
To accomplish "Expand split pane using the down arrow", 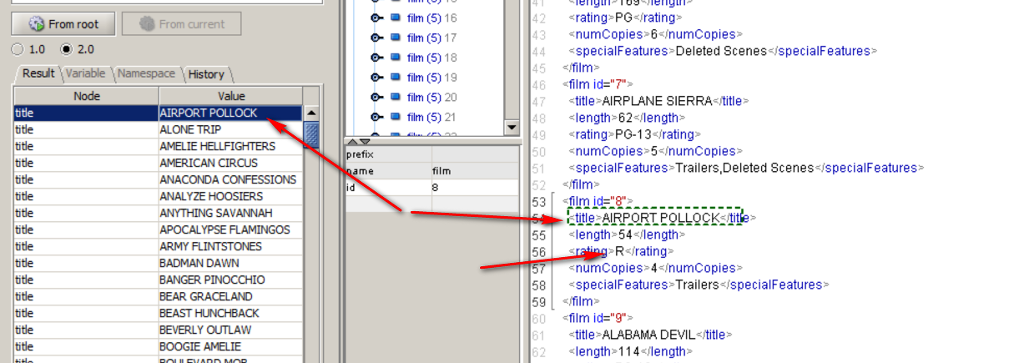I will [x=364, y=141].
